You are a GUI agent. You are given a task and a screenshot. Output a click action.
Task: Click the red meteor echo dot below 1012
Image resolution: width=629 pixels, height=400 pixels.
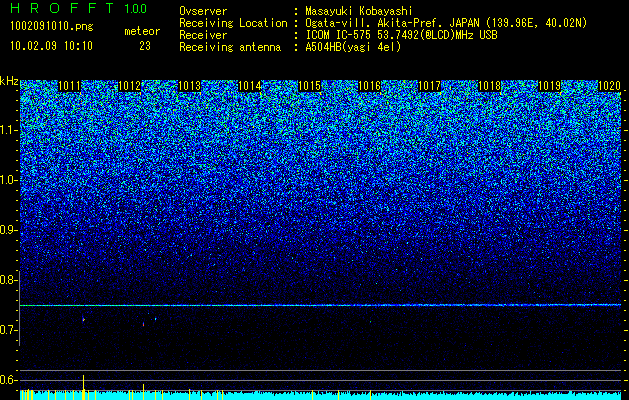143,324
